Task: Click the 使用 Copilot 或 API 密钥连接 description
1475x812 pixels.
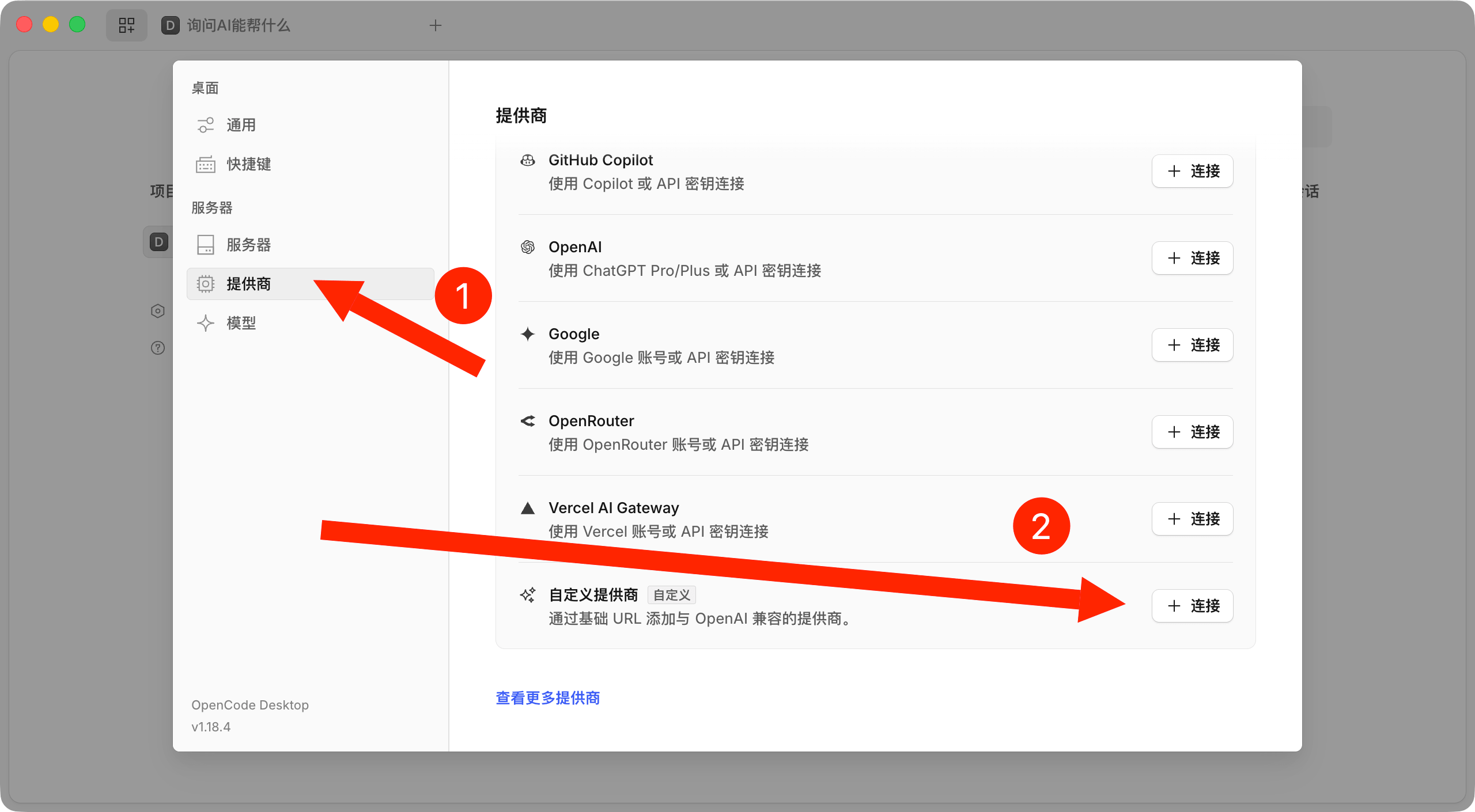Action: pos(646,184)
